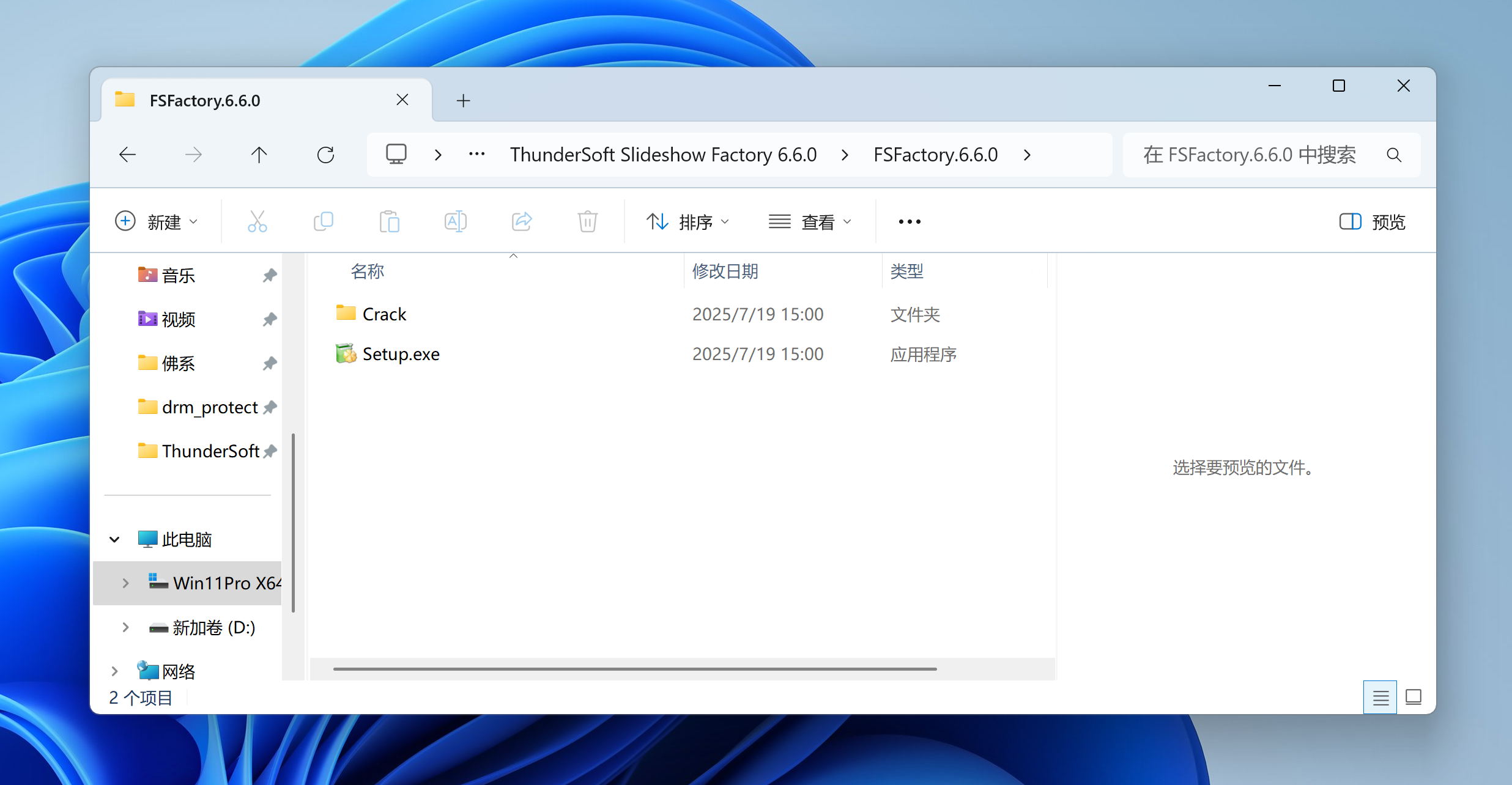Expand the 新加卷 (D:) drive

click(125, 627)
